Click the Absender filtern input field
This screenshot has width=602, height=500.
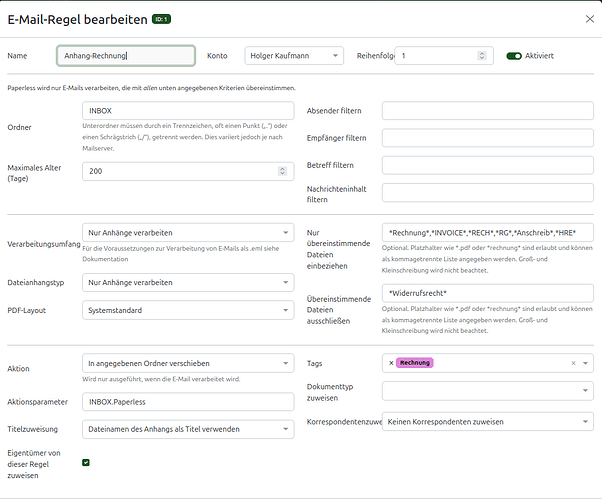pos(488,111)
